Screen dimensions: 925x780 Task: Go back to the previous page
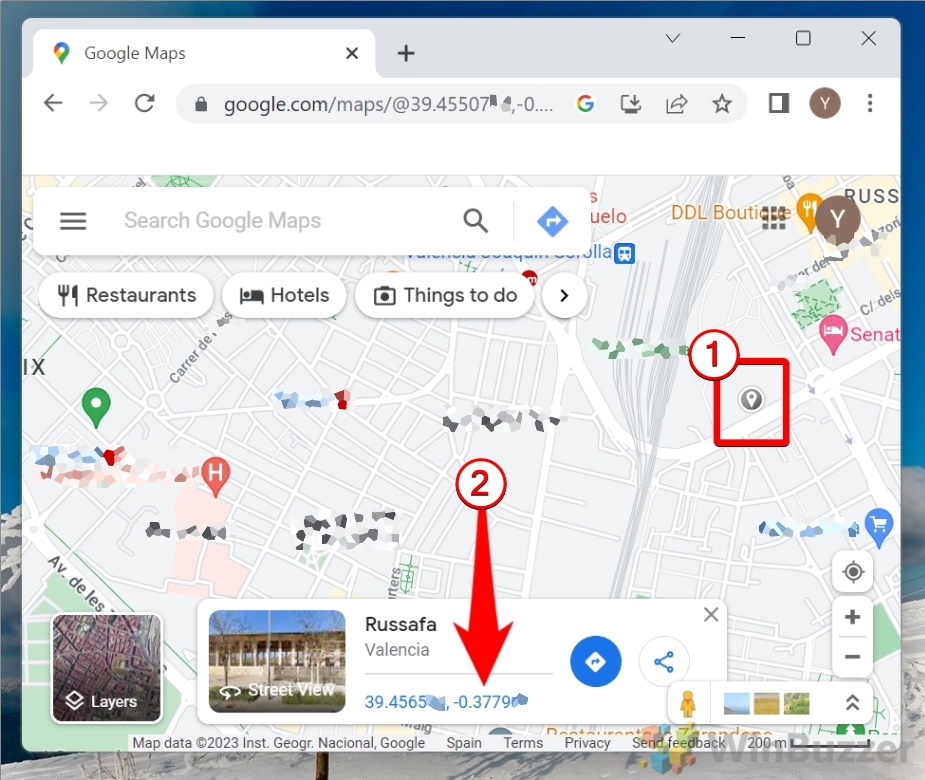(x=53, y=103)
